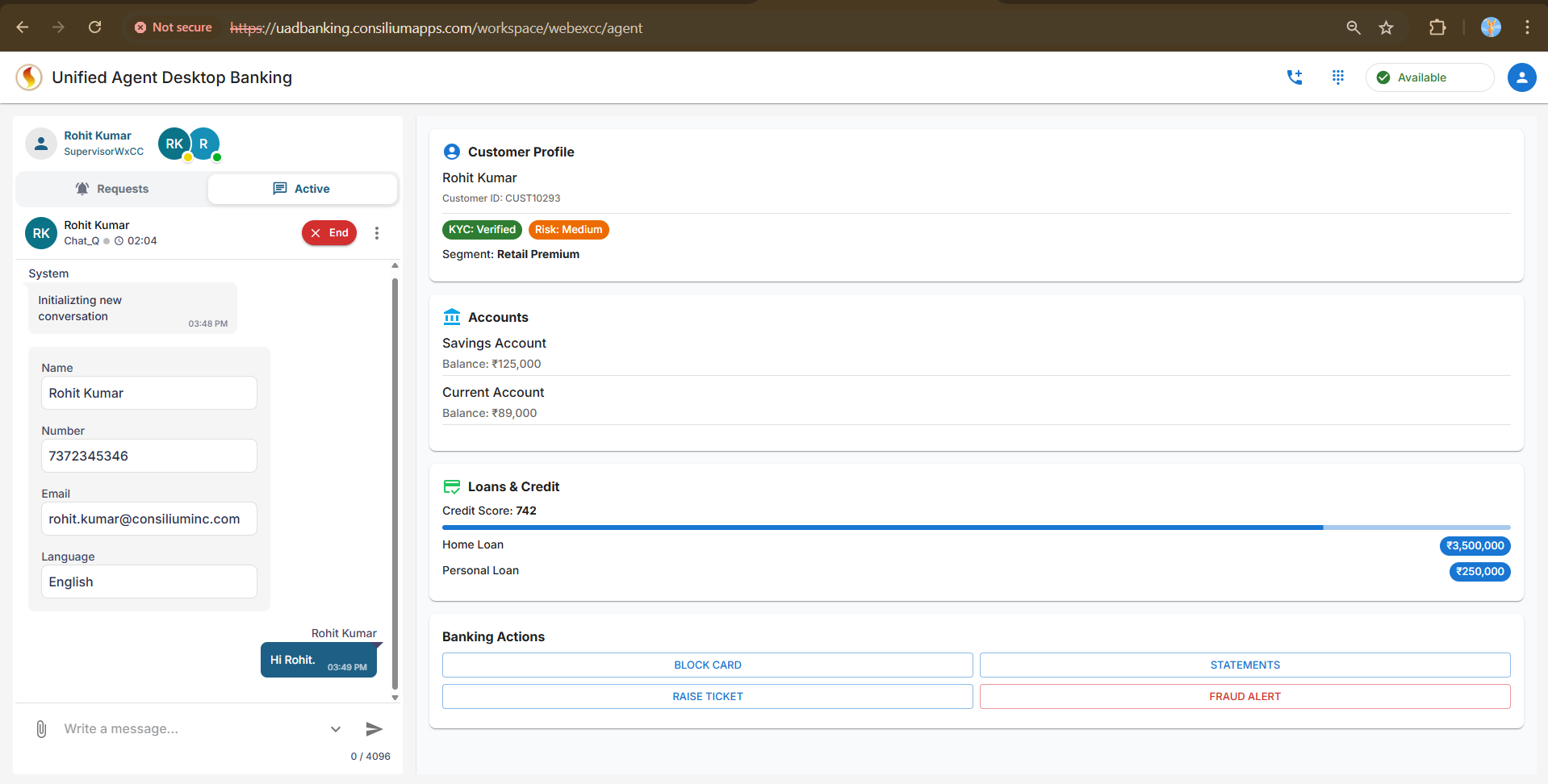Click the chat scrollbar down arrow
Screen dimensions: 1548x784
(395, 698)
